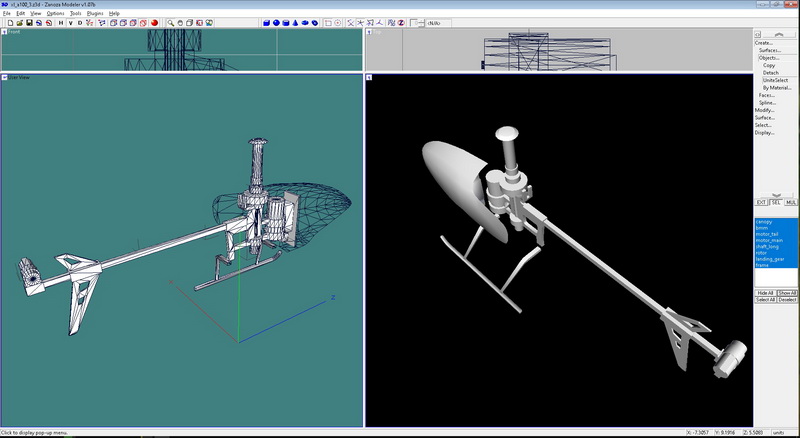This screenshot has width=800, height=438.
Task: Click the red Z axis lock icon
Action: (401, 22)
